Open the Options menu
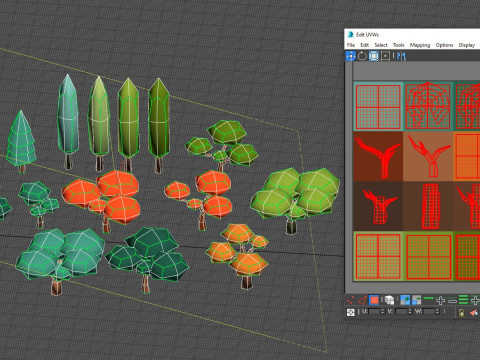This screenshot has height=360, width=480. [444, 45]
